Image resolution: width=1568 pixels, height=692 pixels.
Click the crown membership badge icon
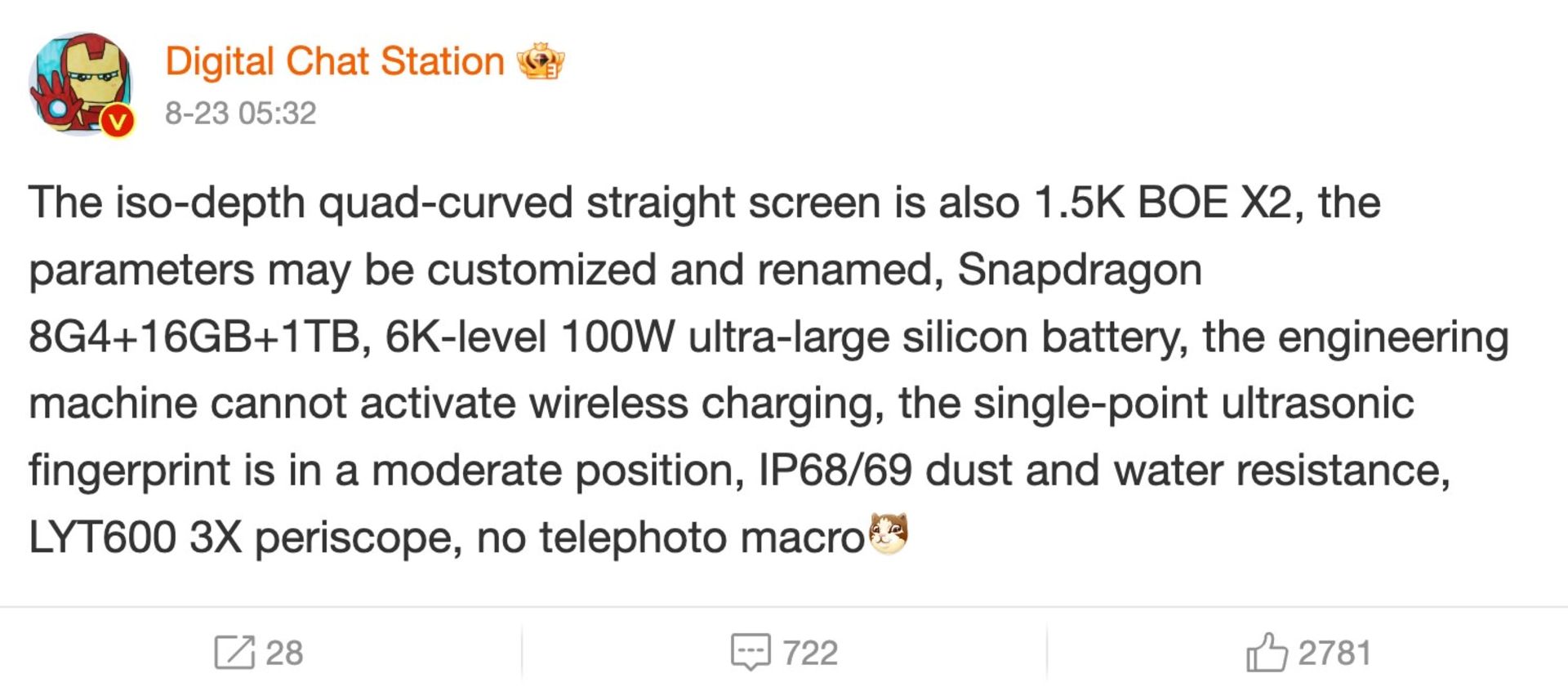point(541,61)
